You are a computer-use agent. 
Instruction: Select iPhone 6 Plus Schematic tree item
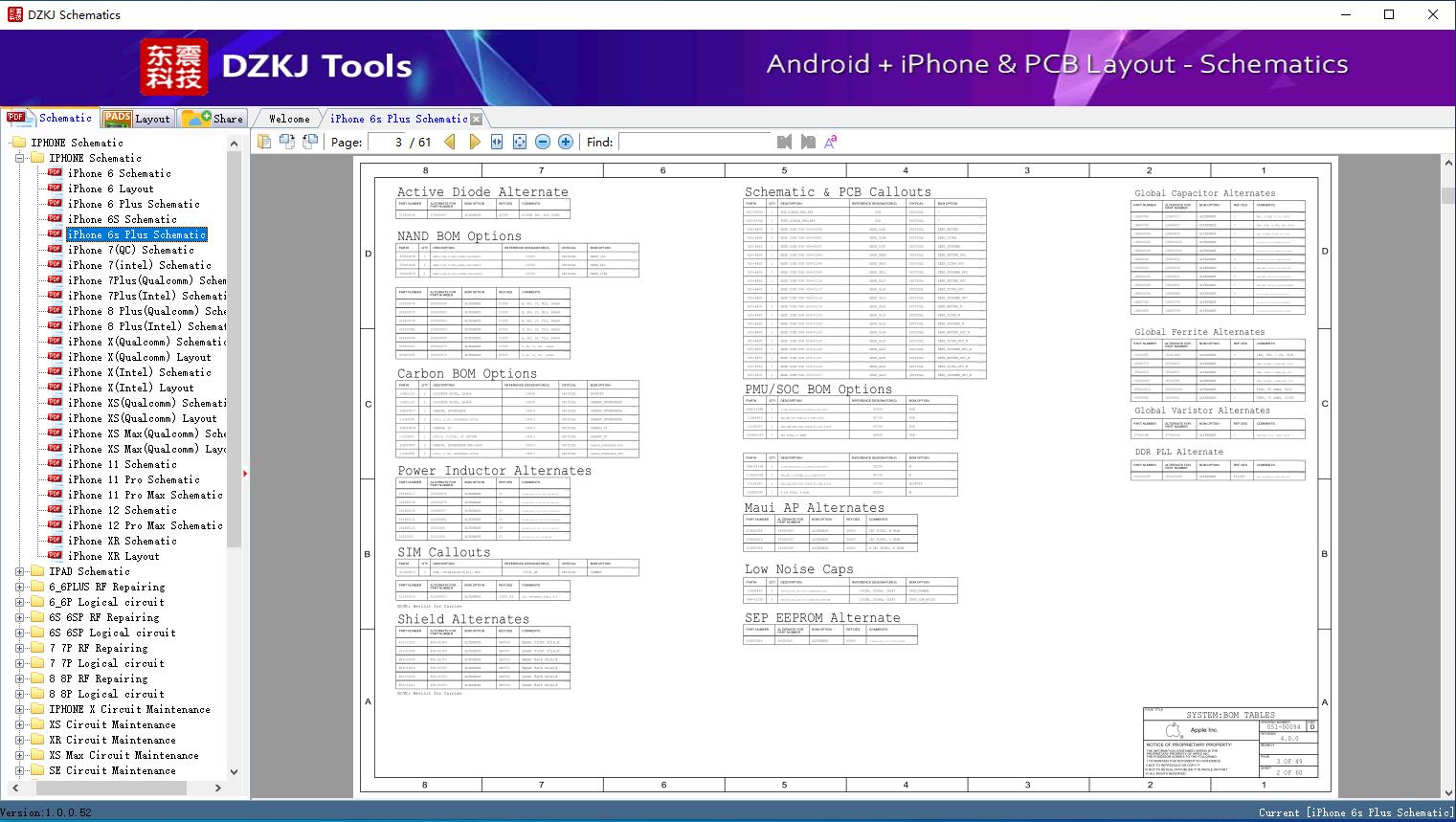pos(134,204)
